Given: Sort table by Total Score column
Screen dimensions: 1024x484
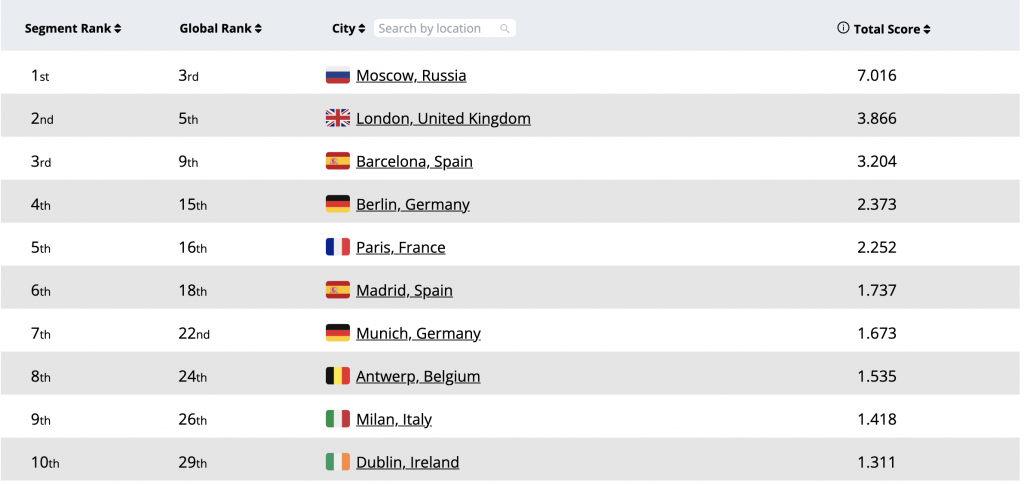Looking at the screenshot, I should pos(892,29).
